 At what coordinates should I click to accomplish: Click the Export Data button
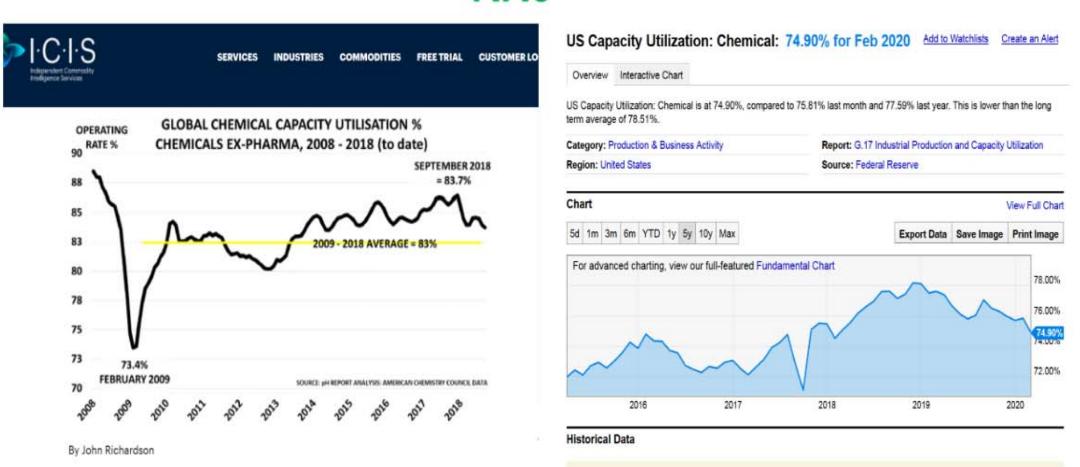tap(923, 234)
